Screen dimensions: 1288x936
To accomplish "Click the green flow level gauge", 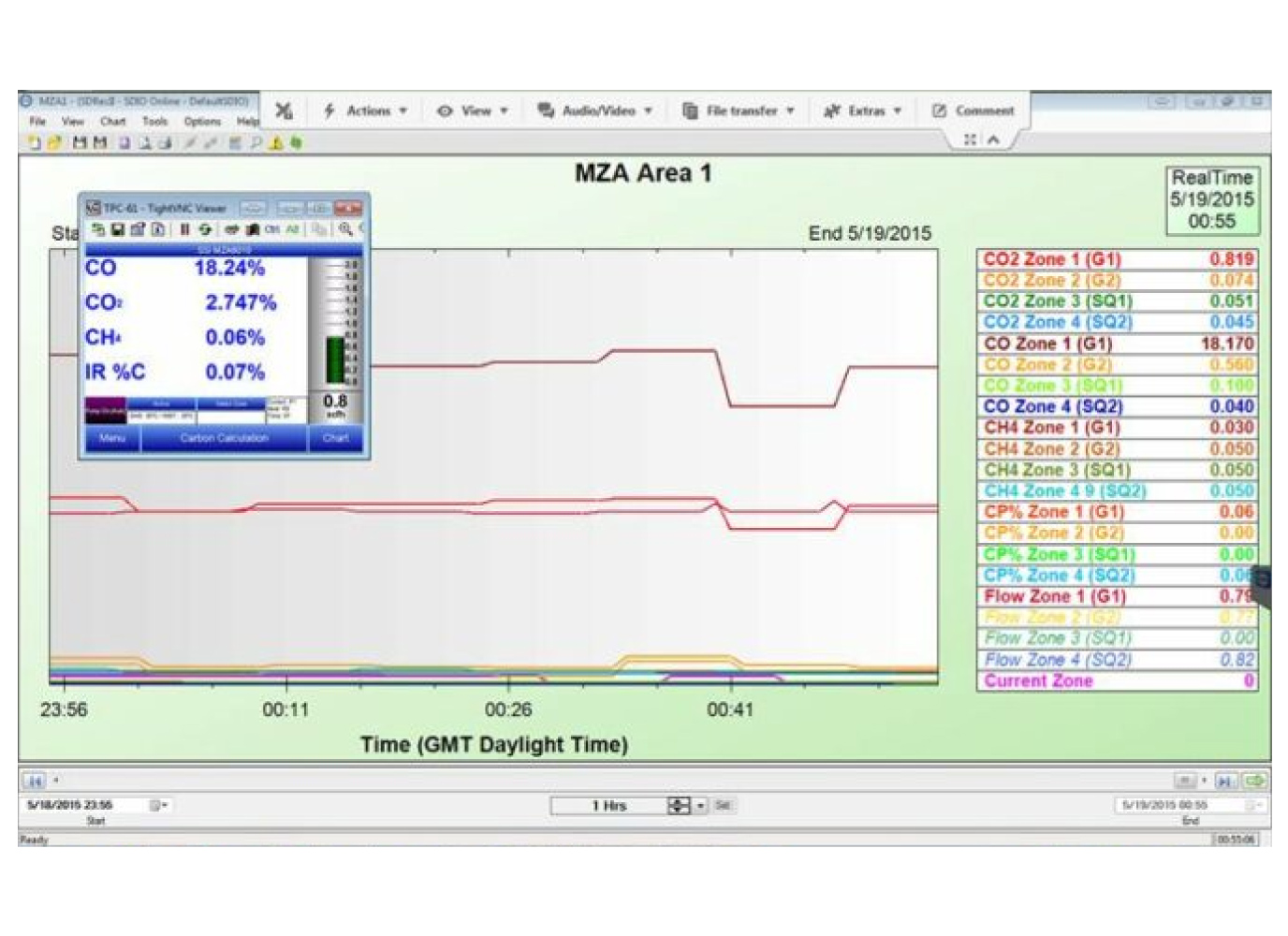I will pos(334,359).
